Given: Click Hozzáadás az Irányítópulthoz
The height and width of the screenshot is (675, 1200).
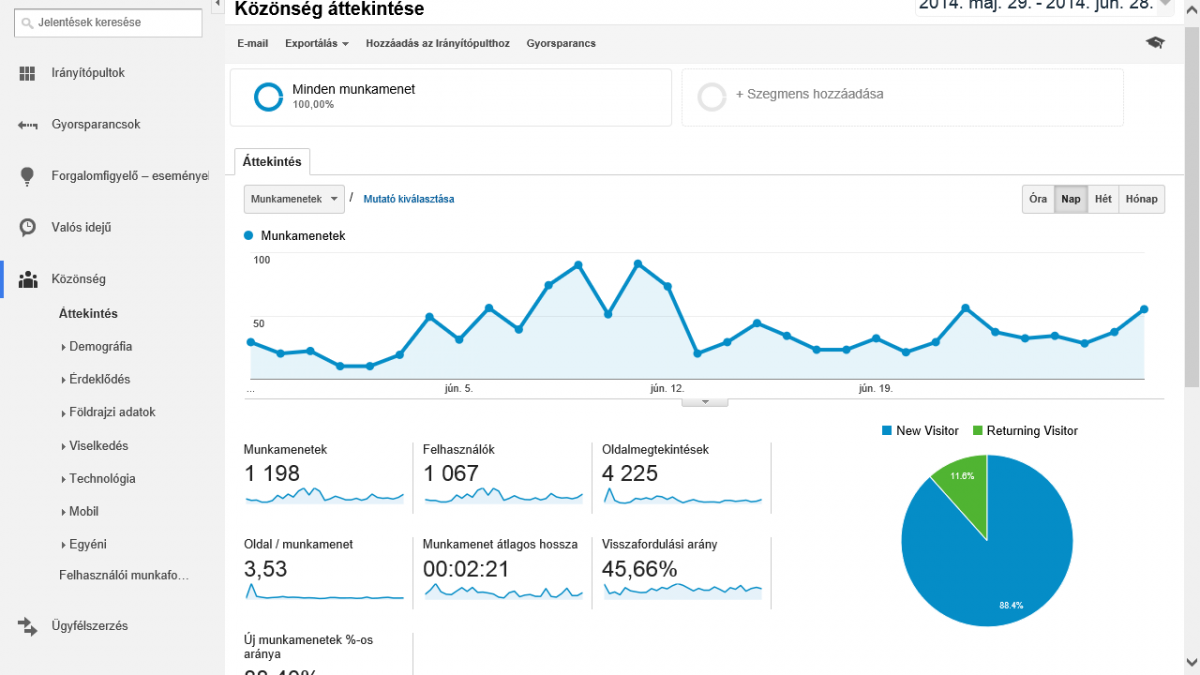Looking at the screenshot, I should [438, 43].
